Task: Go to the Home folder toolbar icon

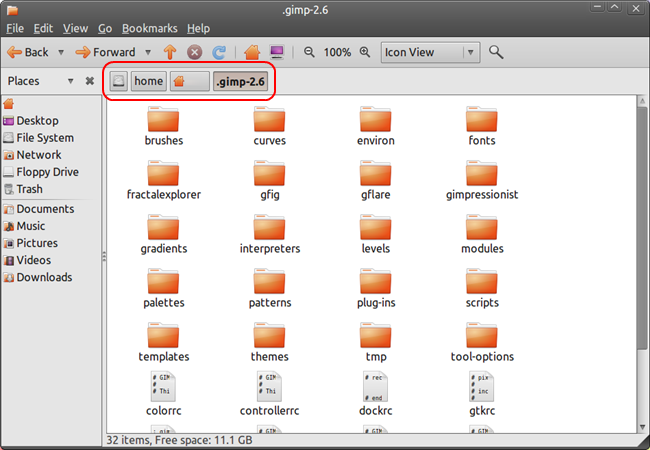Action: (252, 52)
